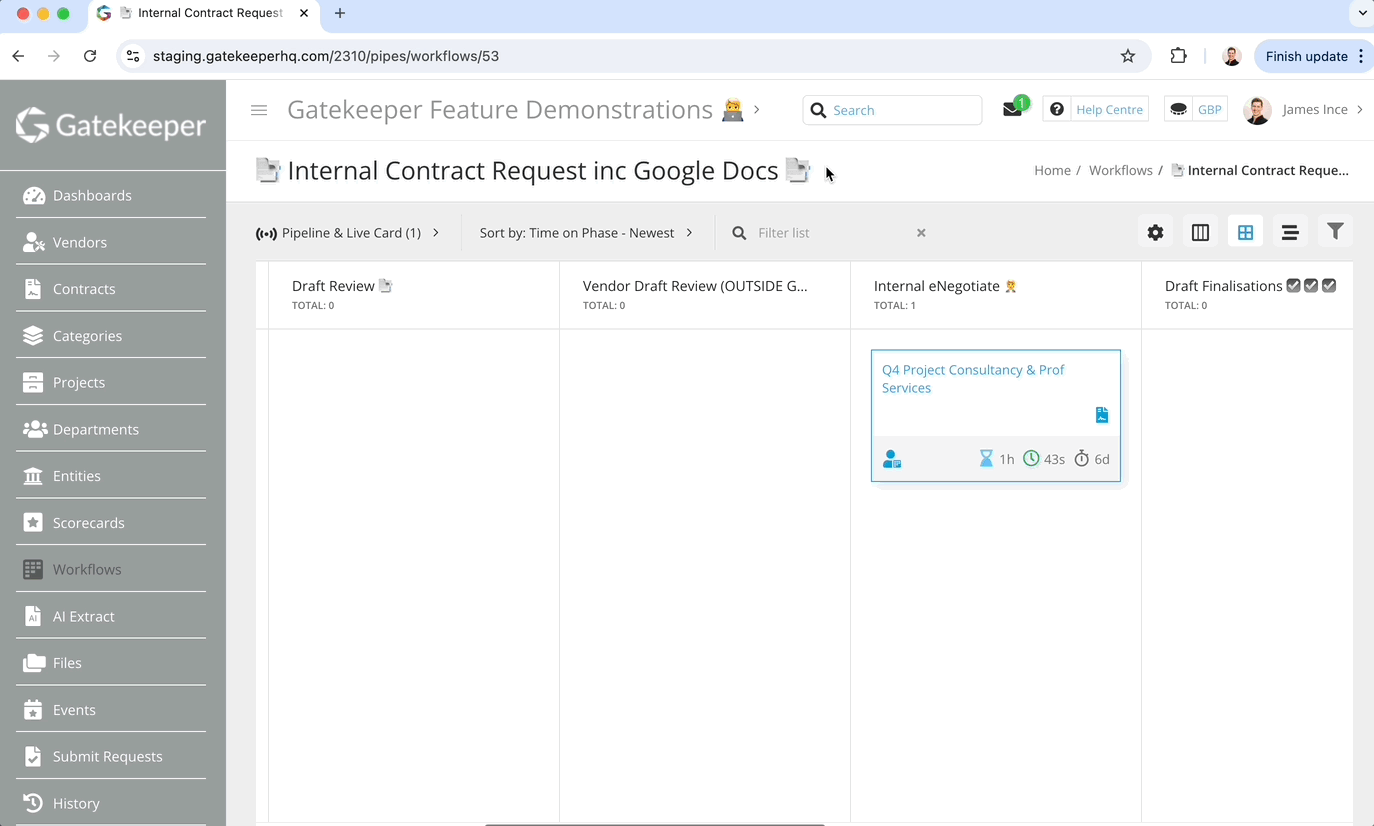Click the GBP currency indicator
Screen dimensions: 1374x826
(x=1195, y=108)
